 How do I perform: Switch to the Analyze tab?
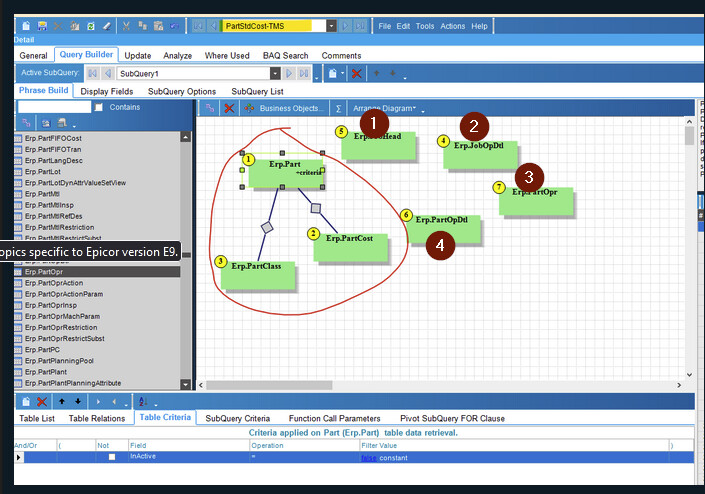tap(178, 55)
